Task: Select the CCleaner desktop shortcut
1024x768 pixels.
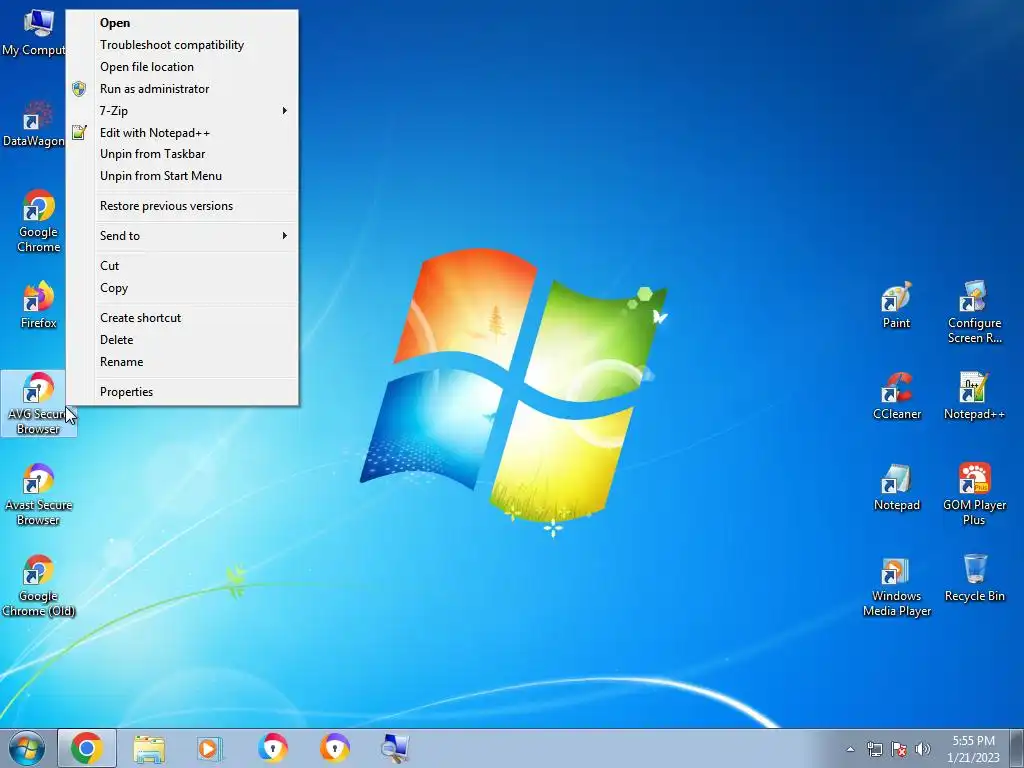Action: 897,396
